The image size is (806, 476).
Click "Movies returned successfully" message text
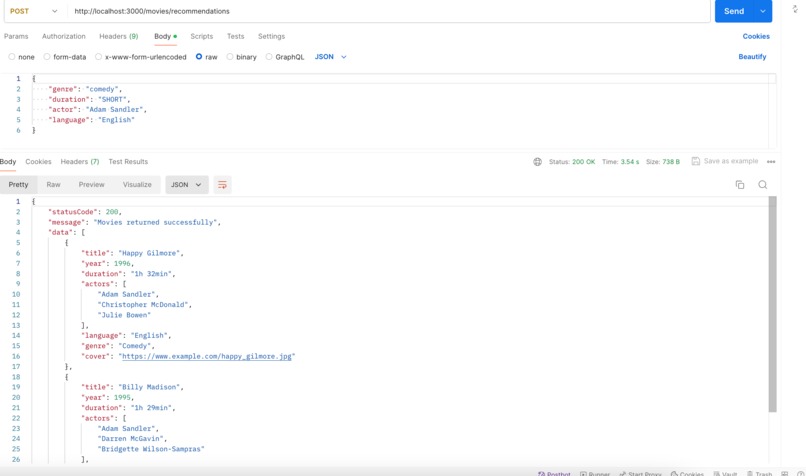pyautogui.click(x=155, y=223)
